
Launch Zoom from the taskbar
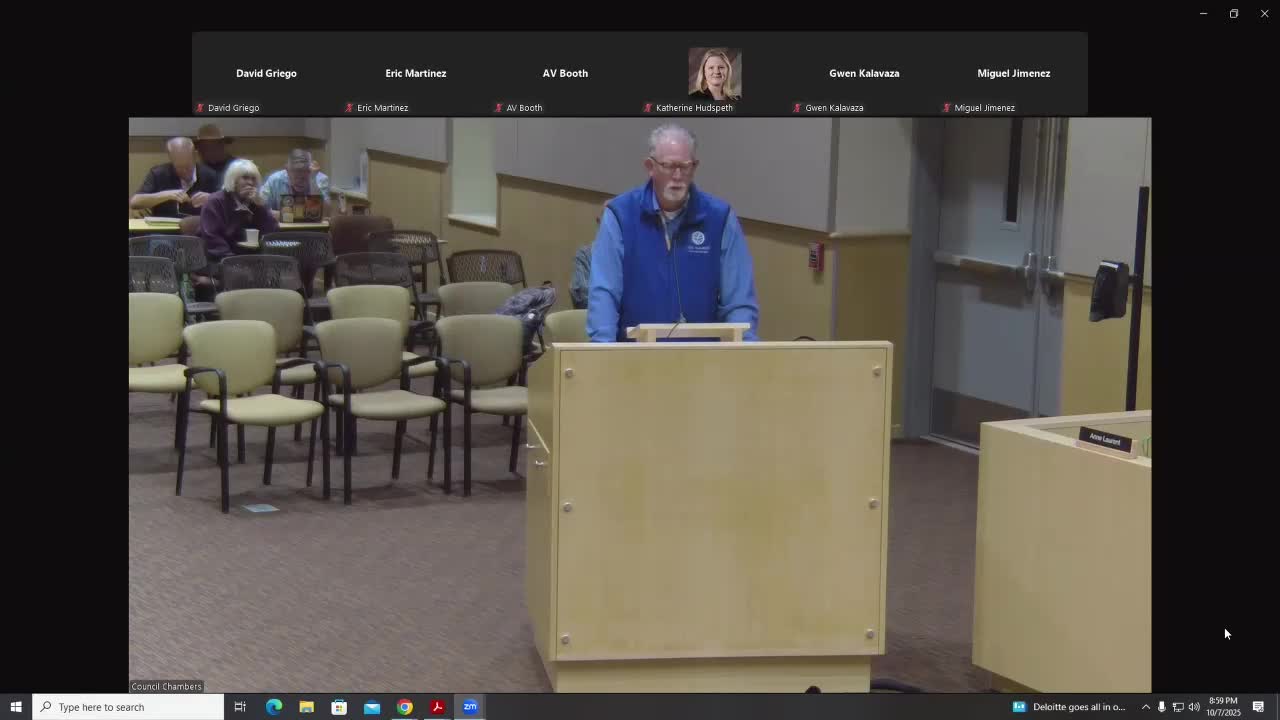[x=470, y=707]
